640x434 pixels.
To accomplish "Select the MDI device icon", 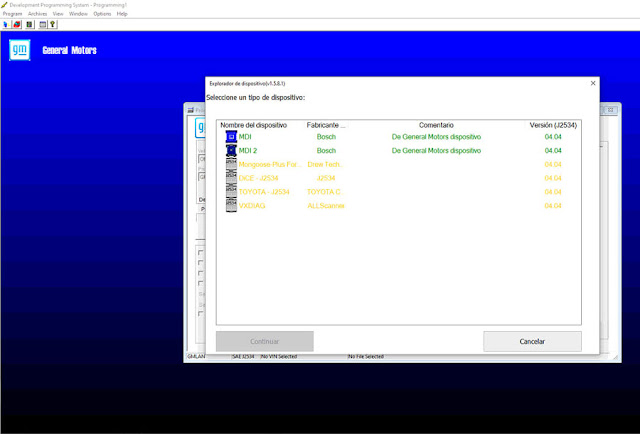I will pyautogui.click(x=231, y=137).
